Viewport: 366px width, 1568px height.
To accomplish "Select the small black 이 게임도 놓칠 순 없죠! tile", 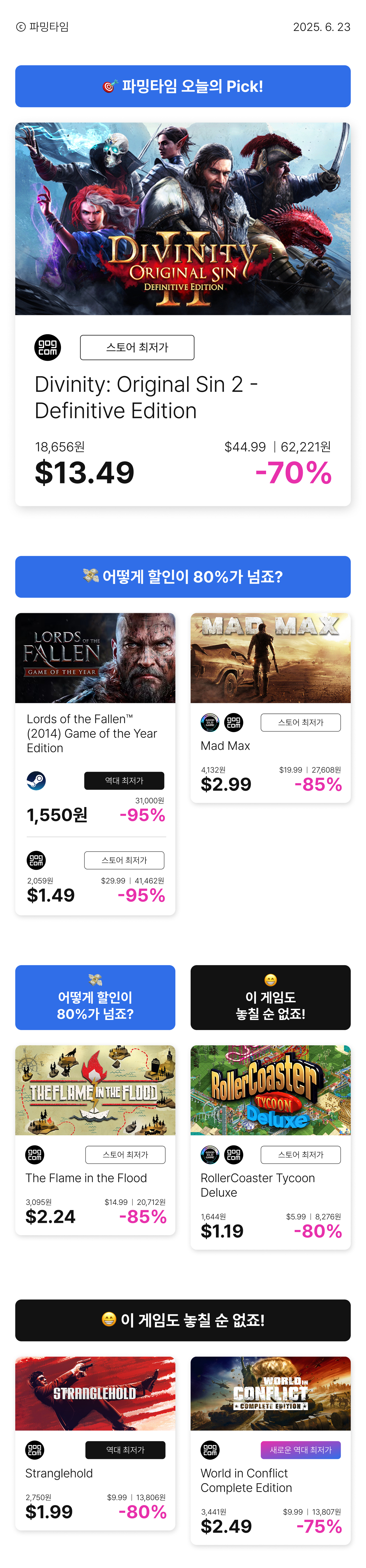I will point(270,997).
